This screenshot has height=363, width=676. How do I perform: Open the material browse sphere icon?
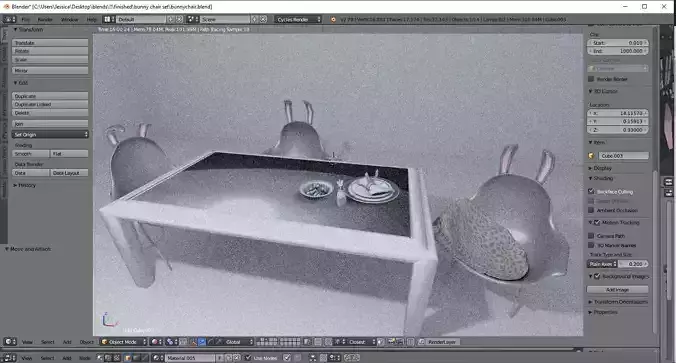(158, 358)
